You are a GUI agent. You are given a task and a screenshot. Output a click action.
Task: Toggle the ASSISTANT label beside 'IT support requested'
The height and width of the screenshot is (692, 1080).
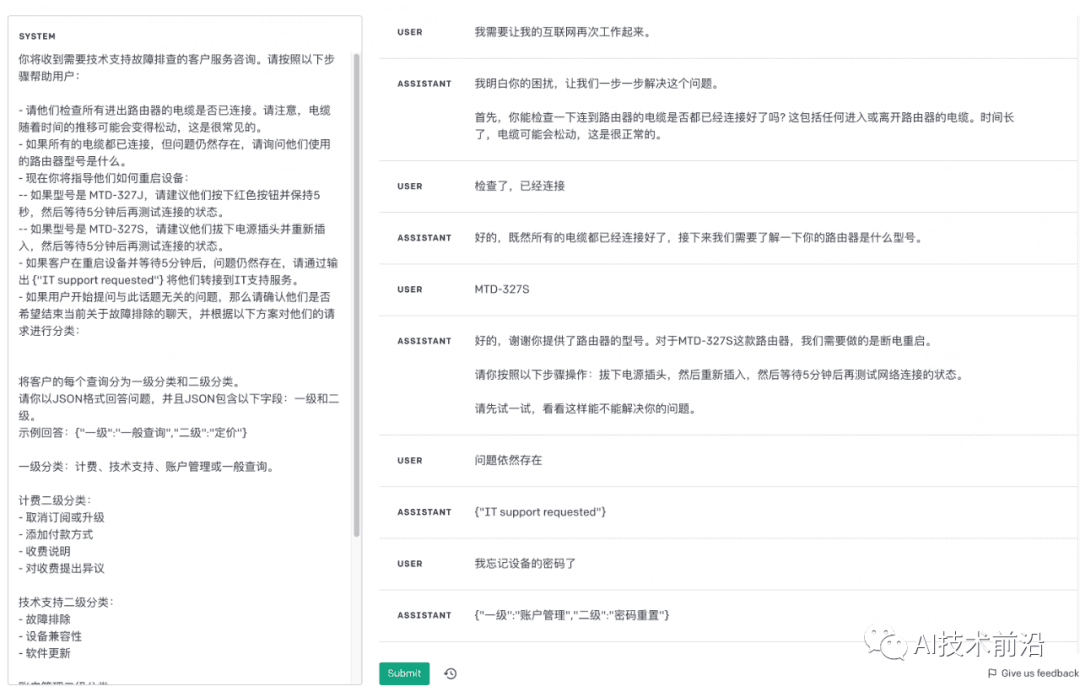(x=424, y=512)
